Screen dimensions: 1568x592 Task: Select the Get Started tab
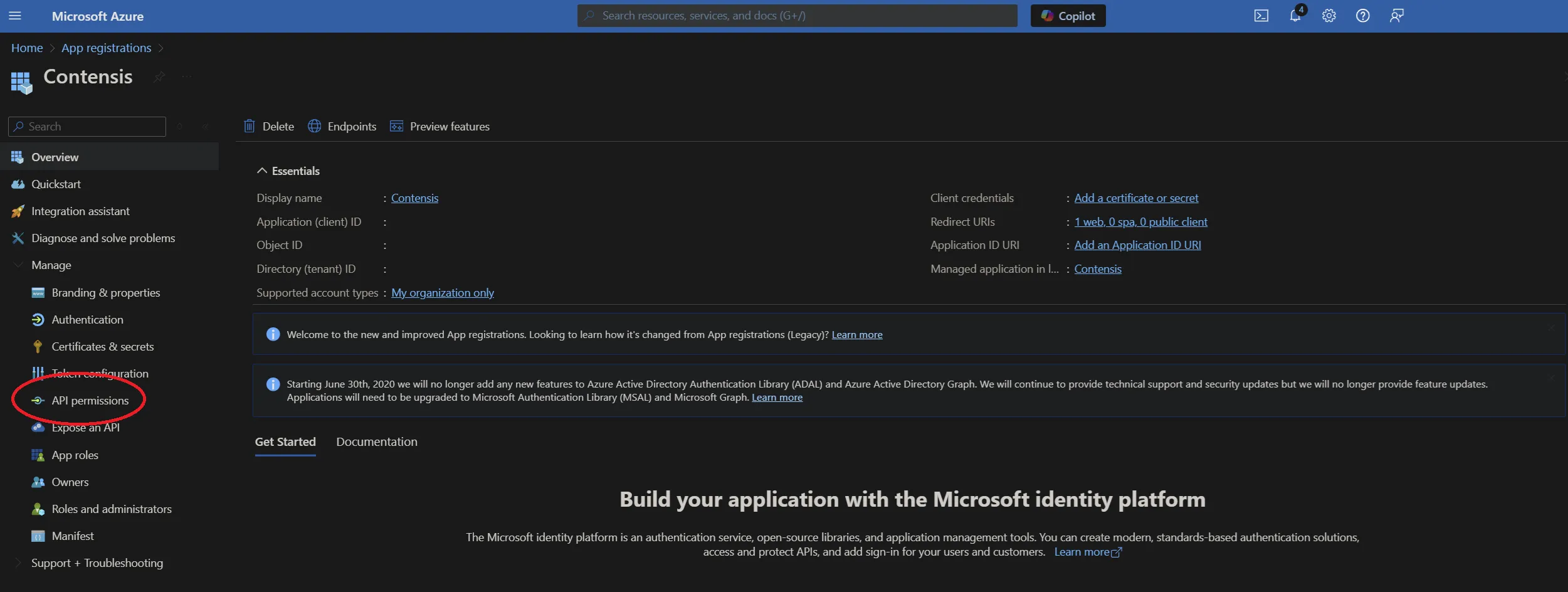pos(285,441)
